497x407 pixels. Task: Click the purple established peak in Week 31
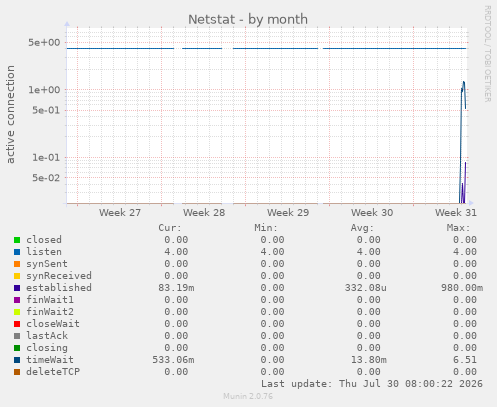[465, 163]
